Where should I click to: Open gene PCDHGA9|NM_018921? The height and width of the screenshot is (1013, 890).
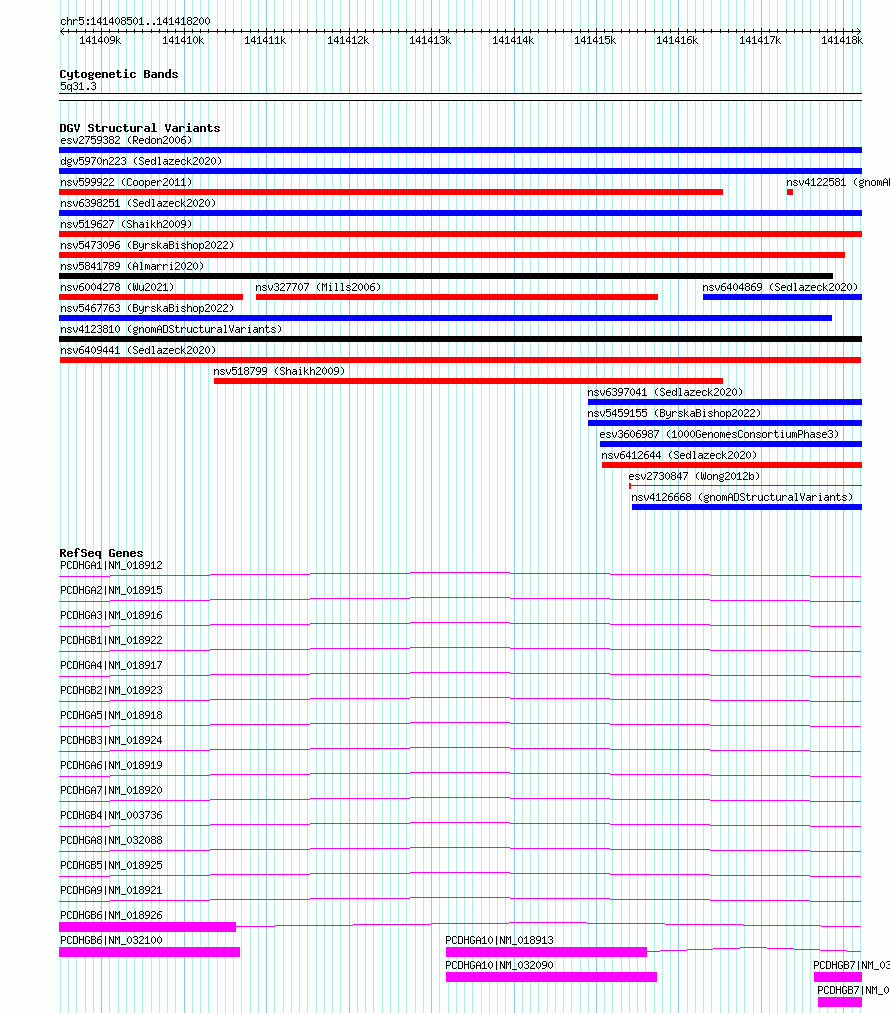[111, 890]
